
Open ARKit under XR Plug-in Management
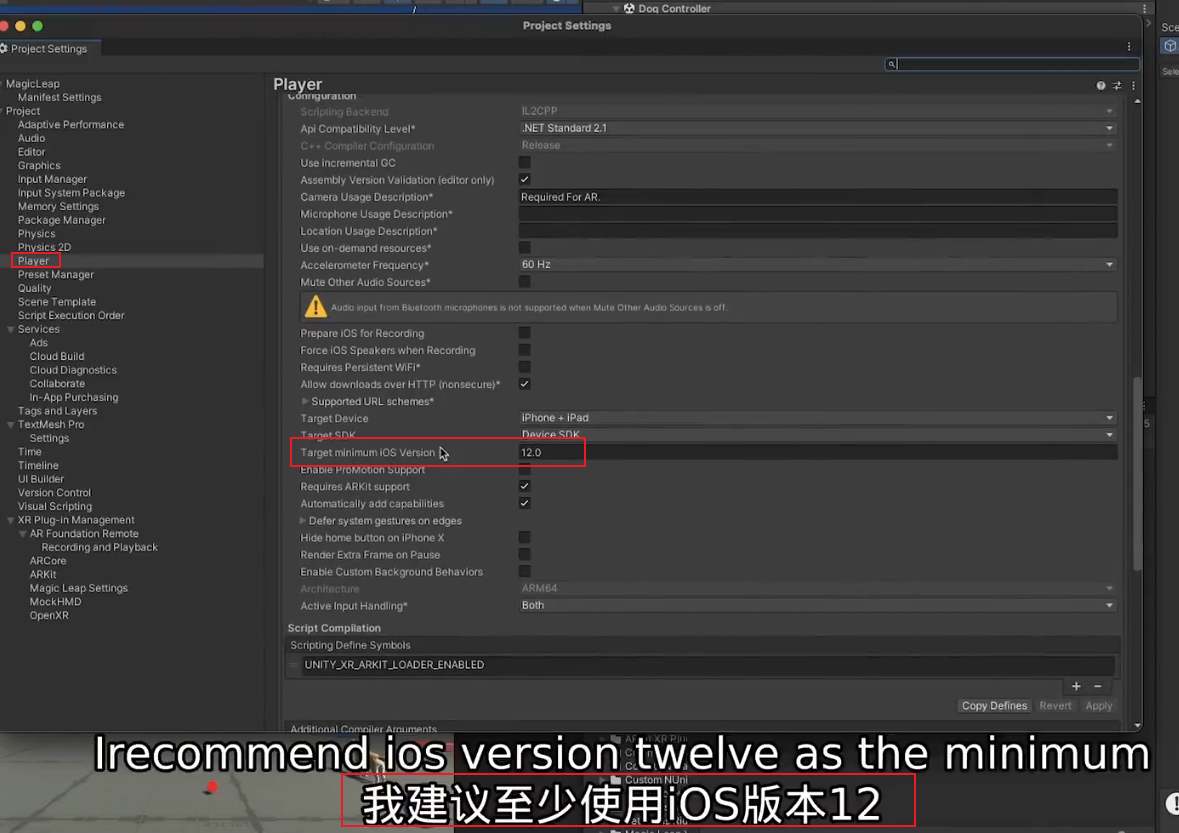click(43, 574)
